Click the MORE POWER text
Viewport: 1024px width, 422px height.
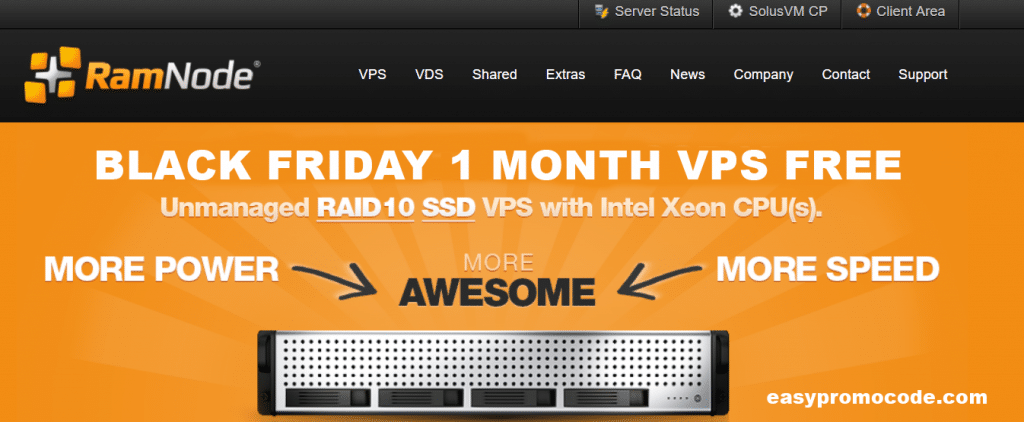click(161, 268)
